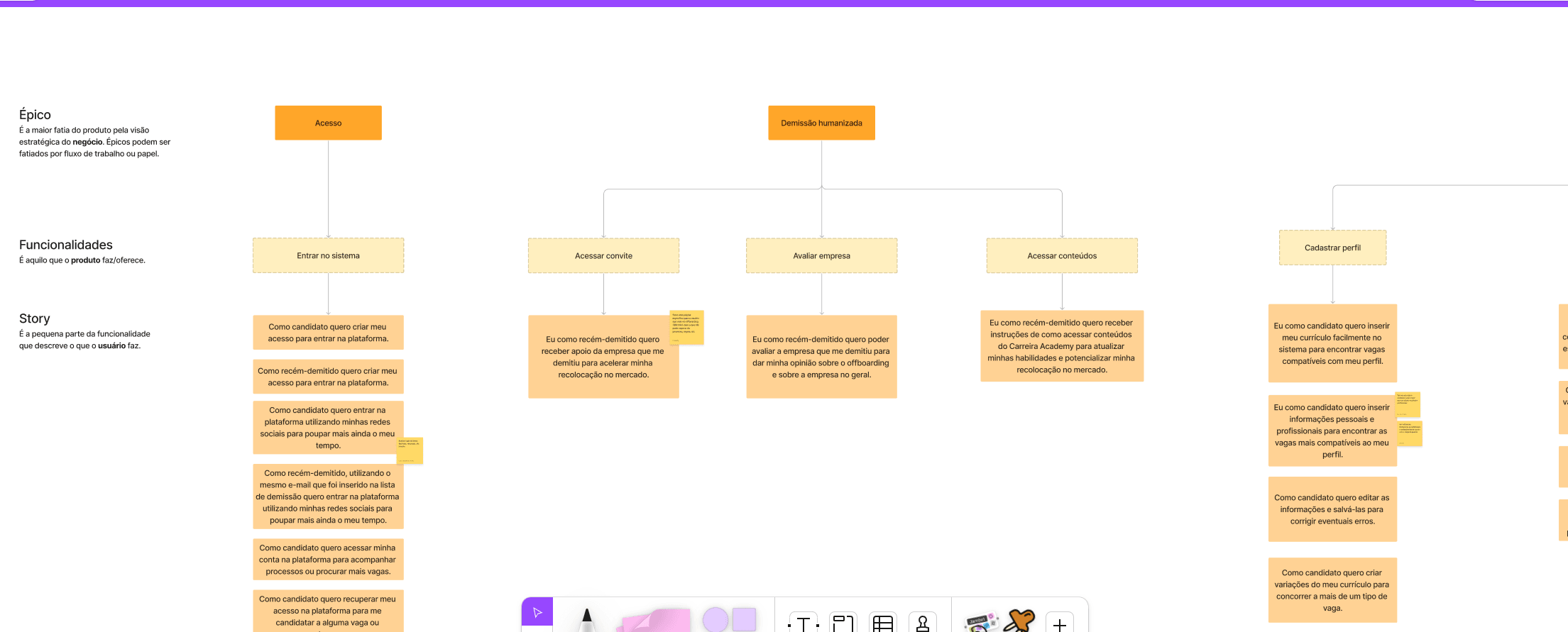Open yellow sticky note beside Acessar convite story
Image resolution: width=1568 pixels, height=632 pixels.
tap(686, 328)
